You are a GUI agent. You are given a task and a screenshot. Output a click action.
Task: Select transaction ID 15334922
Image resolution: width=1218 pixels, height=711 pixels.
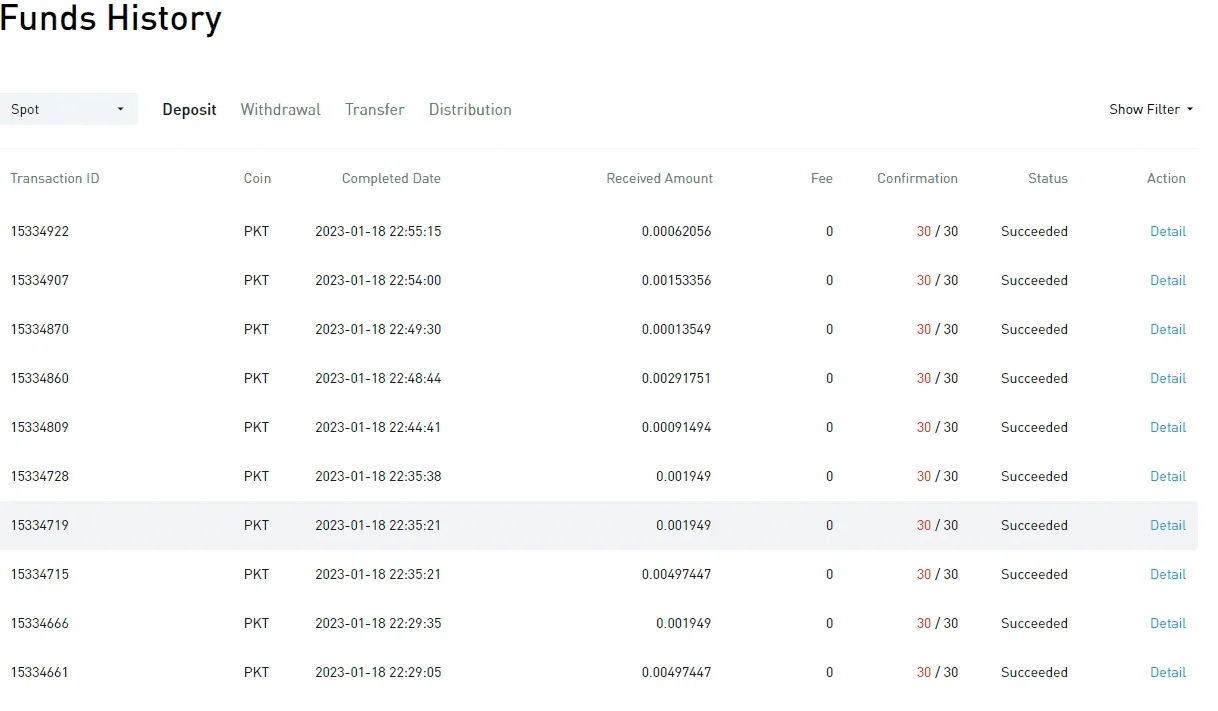pos(40,231)
